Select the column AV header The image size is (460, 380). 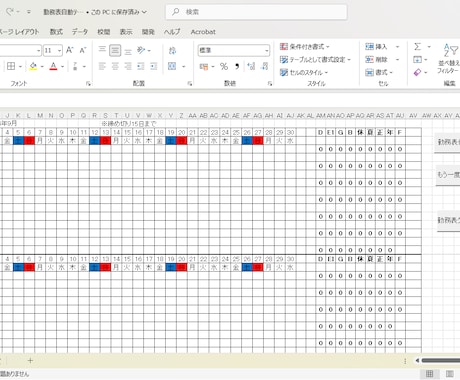coord(413,116)
